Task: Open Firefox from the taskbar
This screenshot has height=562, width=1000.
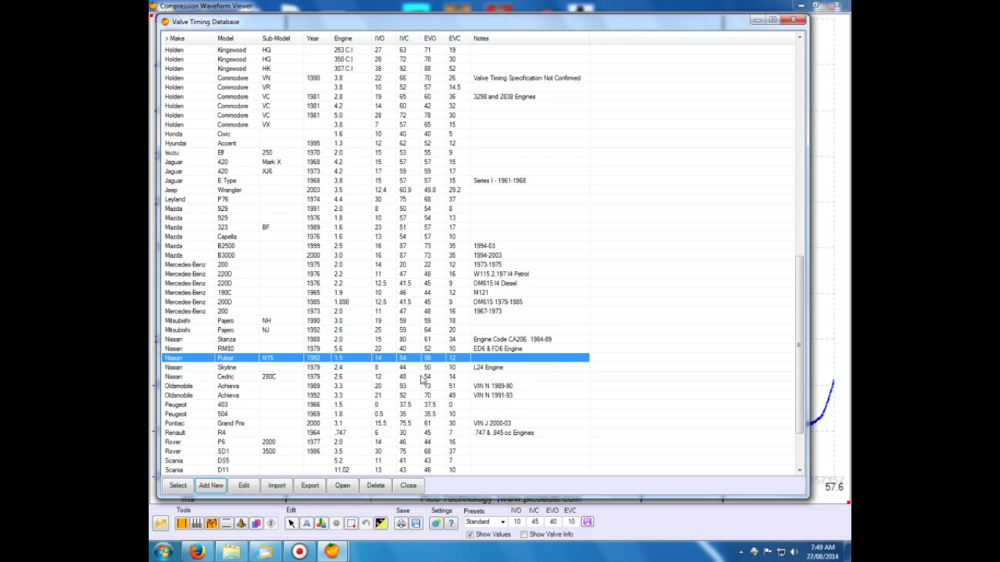Action: tap(197, 551)
